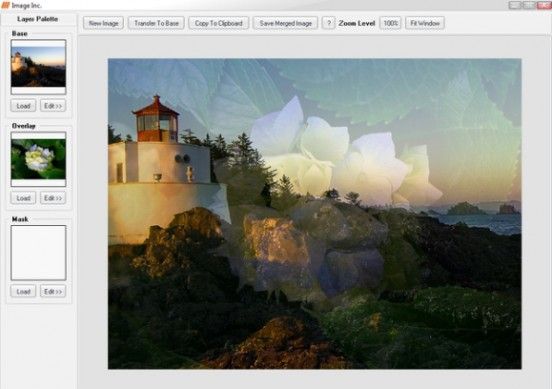The height and width of the screenshot is (389, 552).
Task: Close the Image Inc. window
Action: (x=545, y=5)
